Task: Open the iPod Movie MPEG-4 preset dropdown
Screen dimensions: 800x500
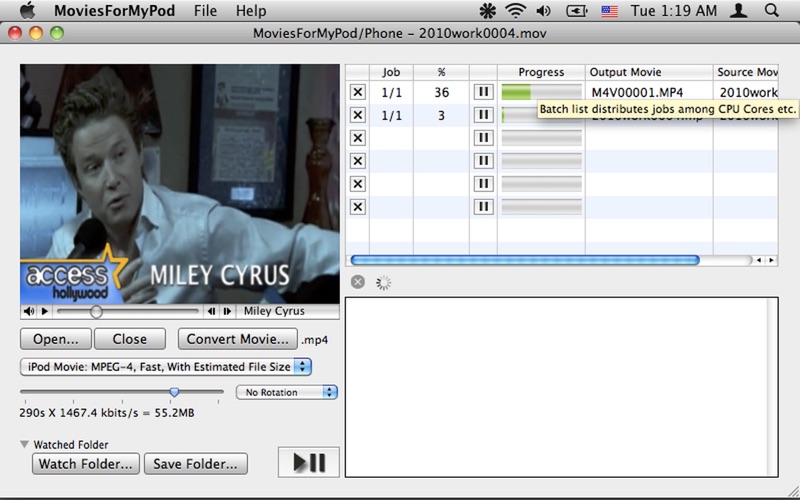Action: point(166,367)
